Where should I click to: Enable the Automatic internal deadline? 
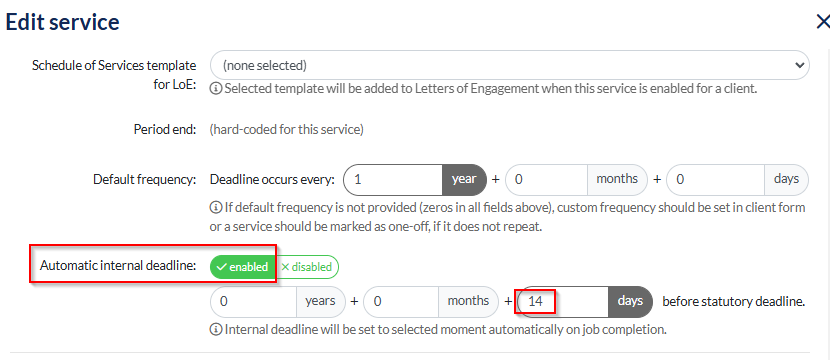click(x=243, y=267)
